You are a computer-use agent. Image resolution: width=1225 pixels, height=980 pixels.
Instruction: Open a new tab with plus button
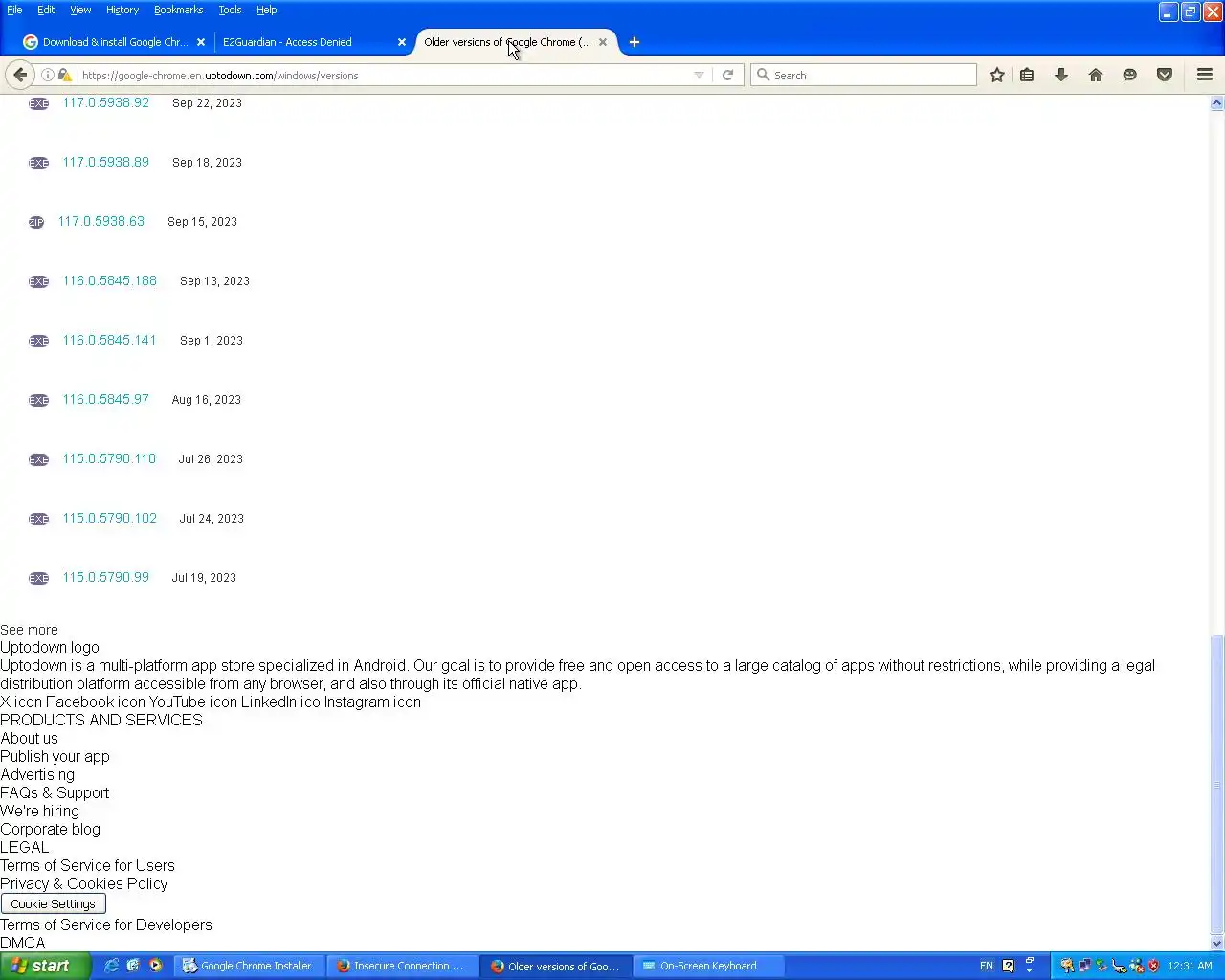tap(635, 42)
